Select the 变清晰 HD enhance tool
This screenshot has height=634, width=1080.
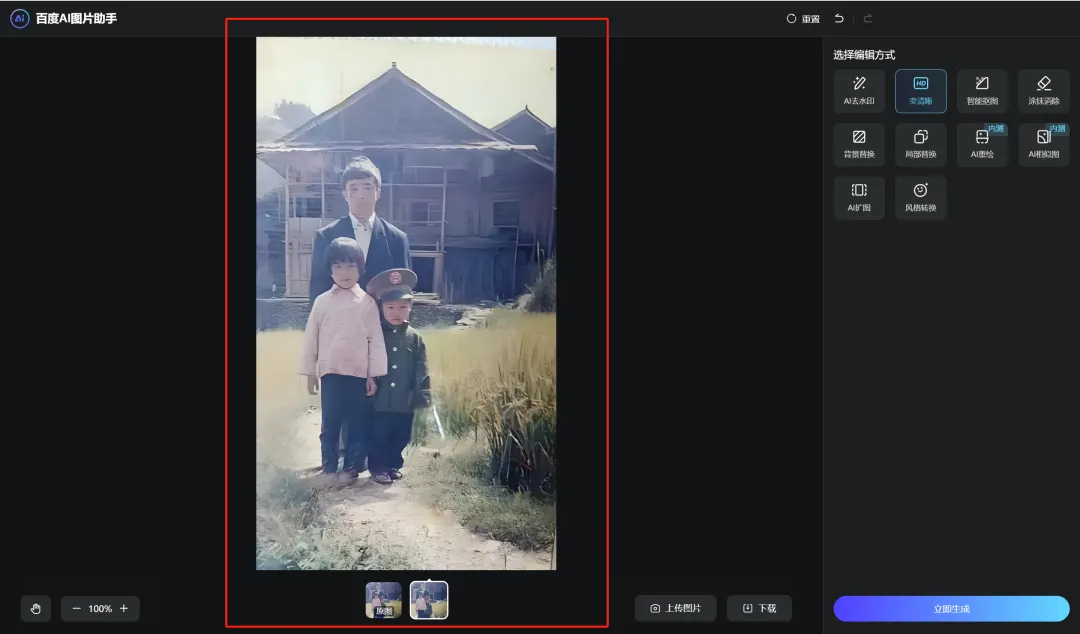click(x=920, y=90)
